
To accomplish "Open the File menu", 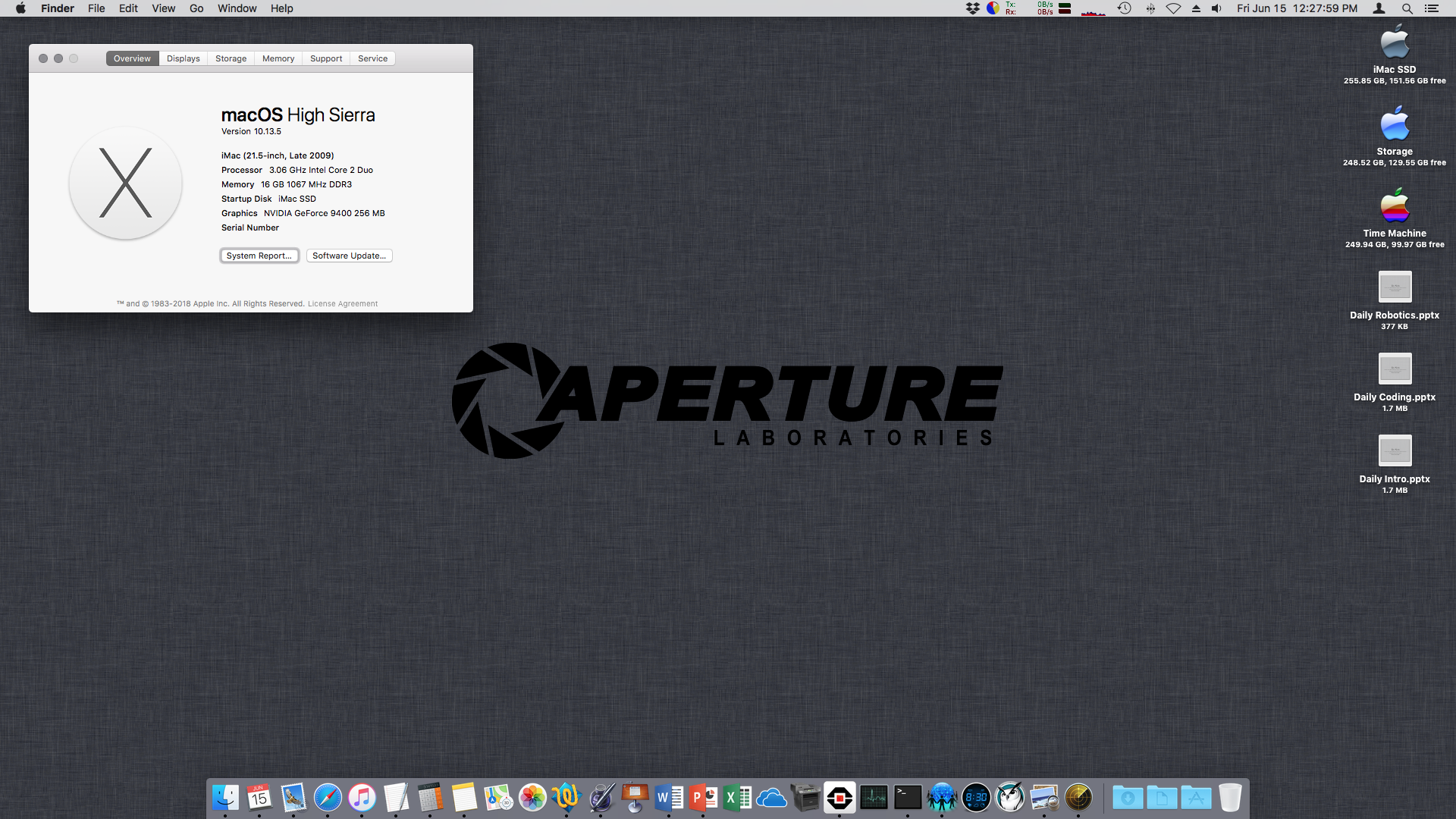I will [96, 8].
